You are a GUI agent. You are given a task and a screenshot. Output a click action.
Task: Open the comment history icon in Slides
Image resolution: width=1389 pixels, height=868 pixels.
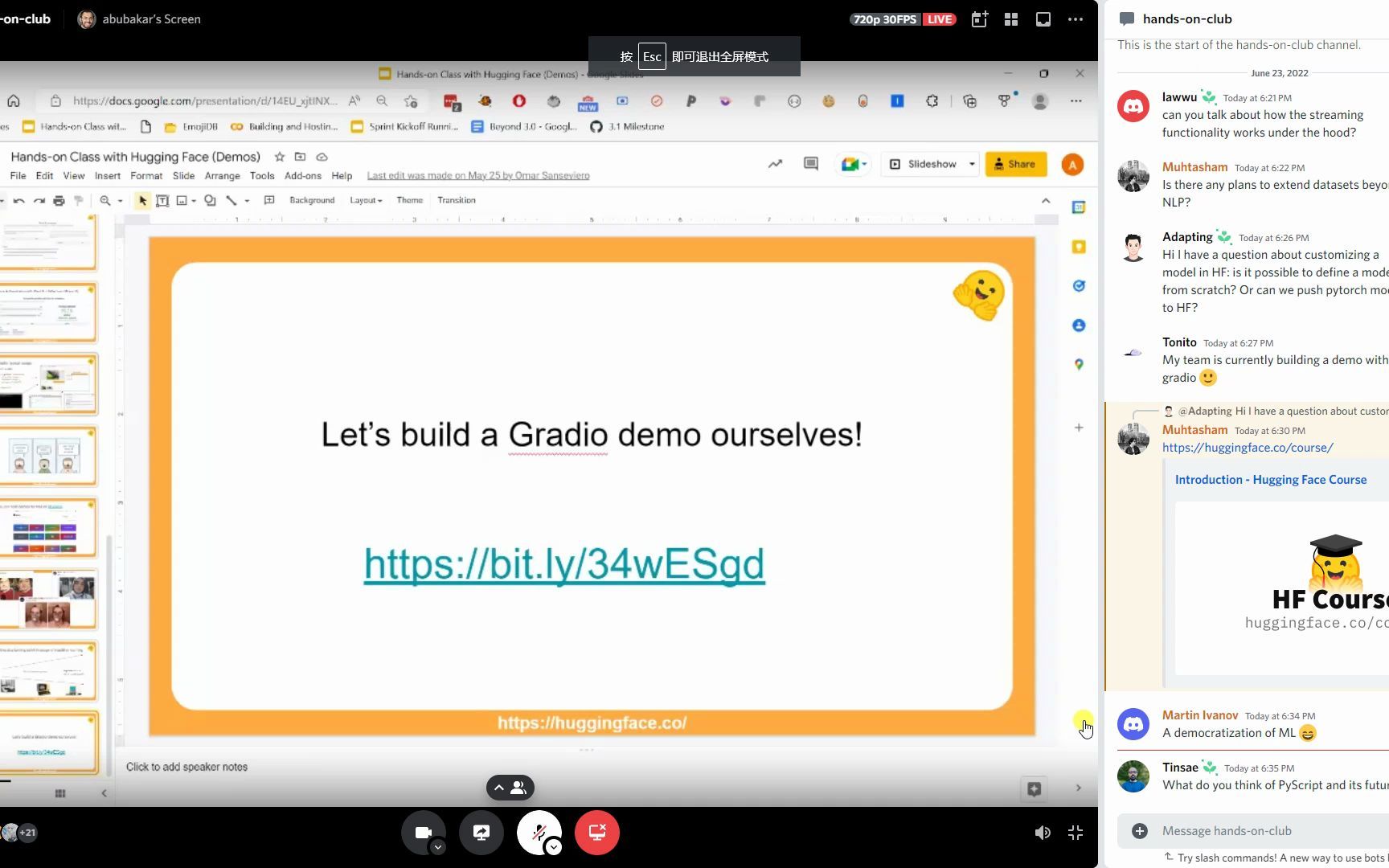tap(811, 164)
